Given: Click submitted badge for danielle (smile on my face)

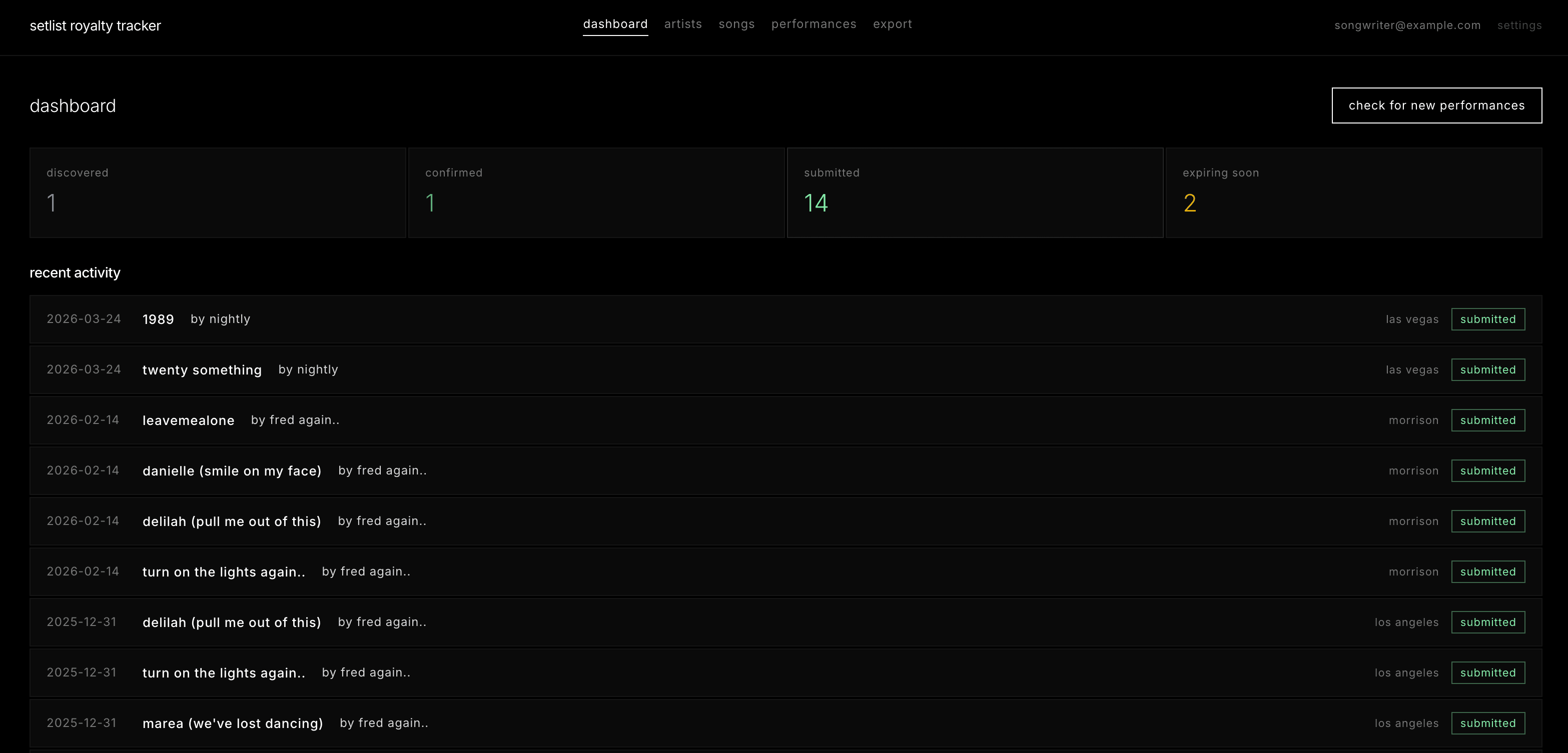Looking at the screenshot, I should click(1487, 470).
